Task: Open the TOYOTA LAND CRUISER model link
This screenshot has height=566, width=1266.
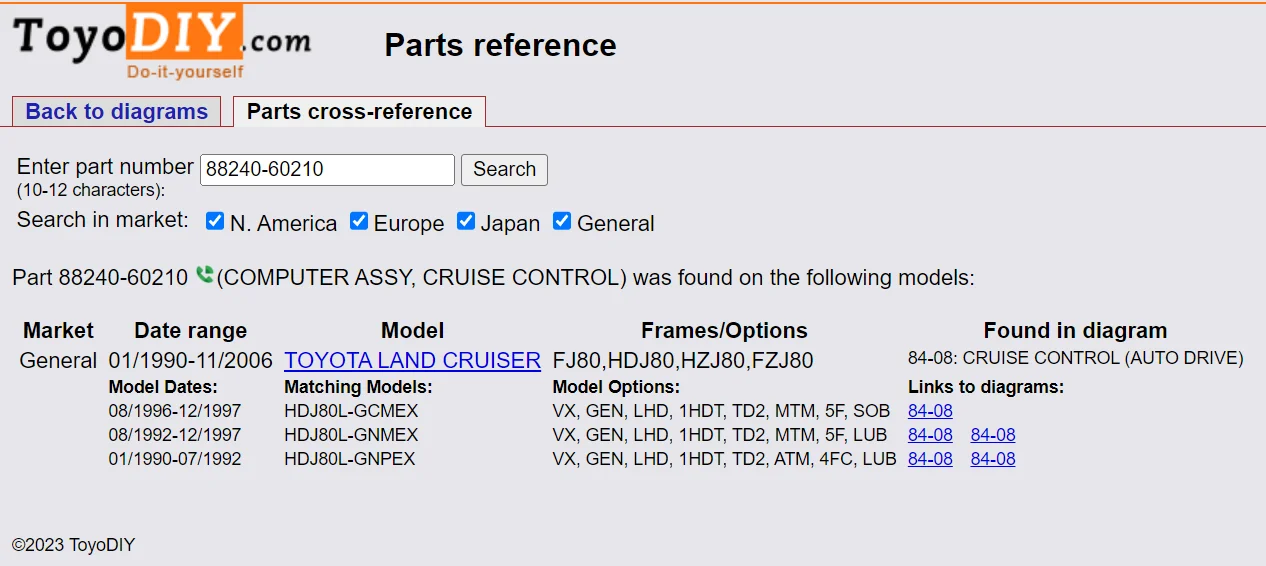Action: click(x=412, y=360)
